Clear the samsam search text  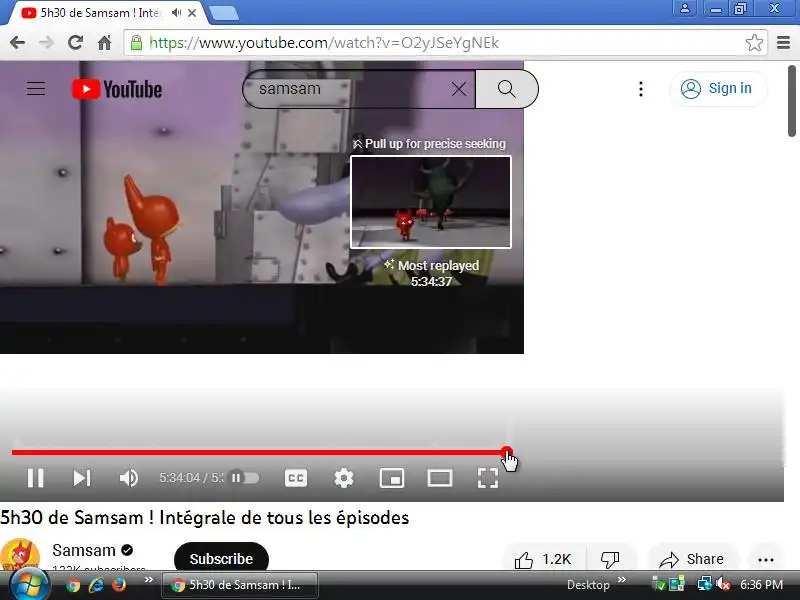coord(459,89)
